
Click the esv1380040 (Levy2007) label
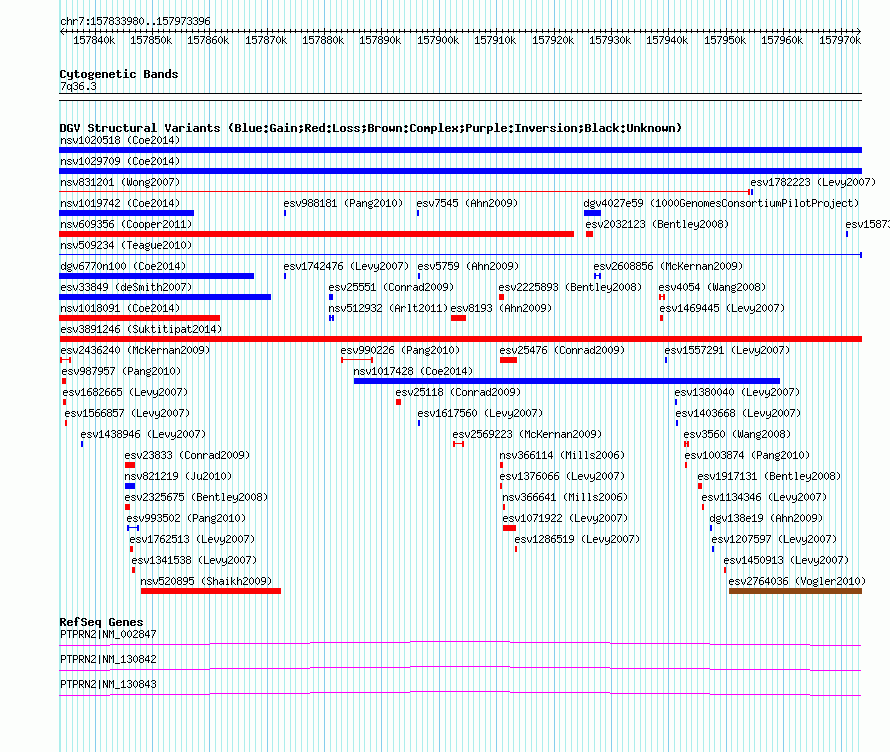point(737,392)
